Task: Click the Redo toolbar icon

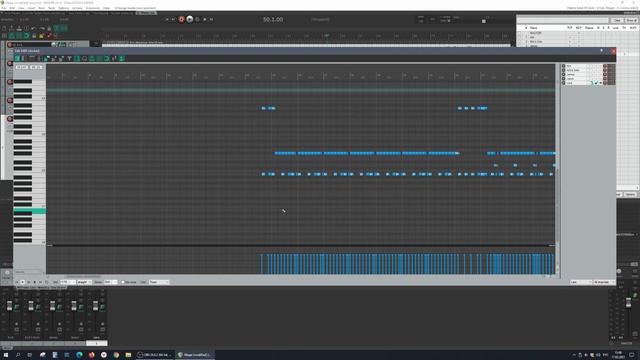Action: pos(42,28)
